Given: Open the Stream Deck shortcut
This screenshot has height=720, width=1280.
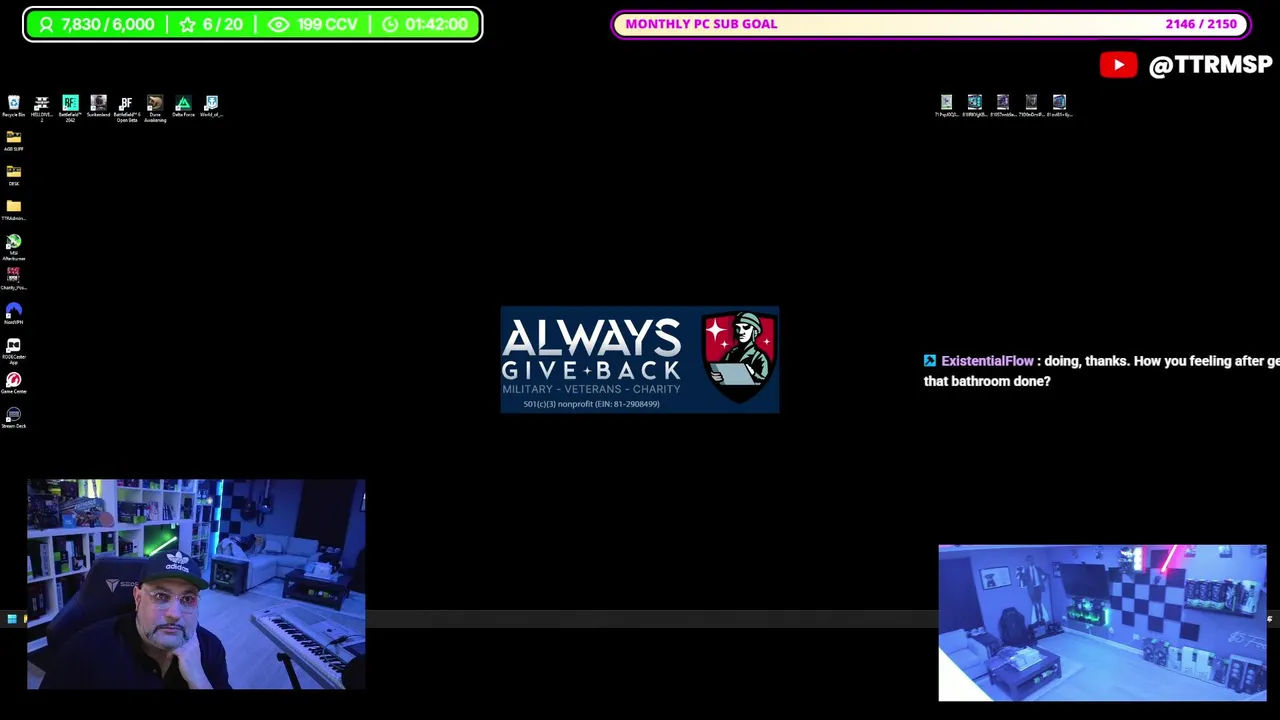Looking at the screenshot, I should [x=14, y=418].
